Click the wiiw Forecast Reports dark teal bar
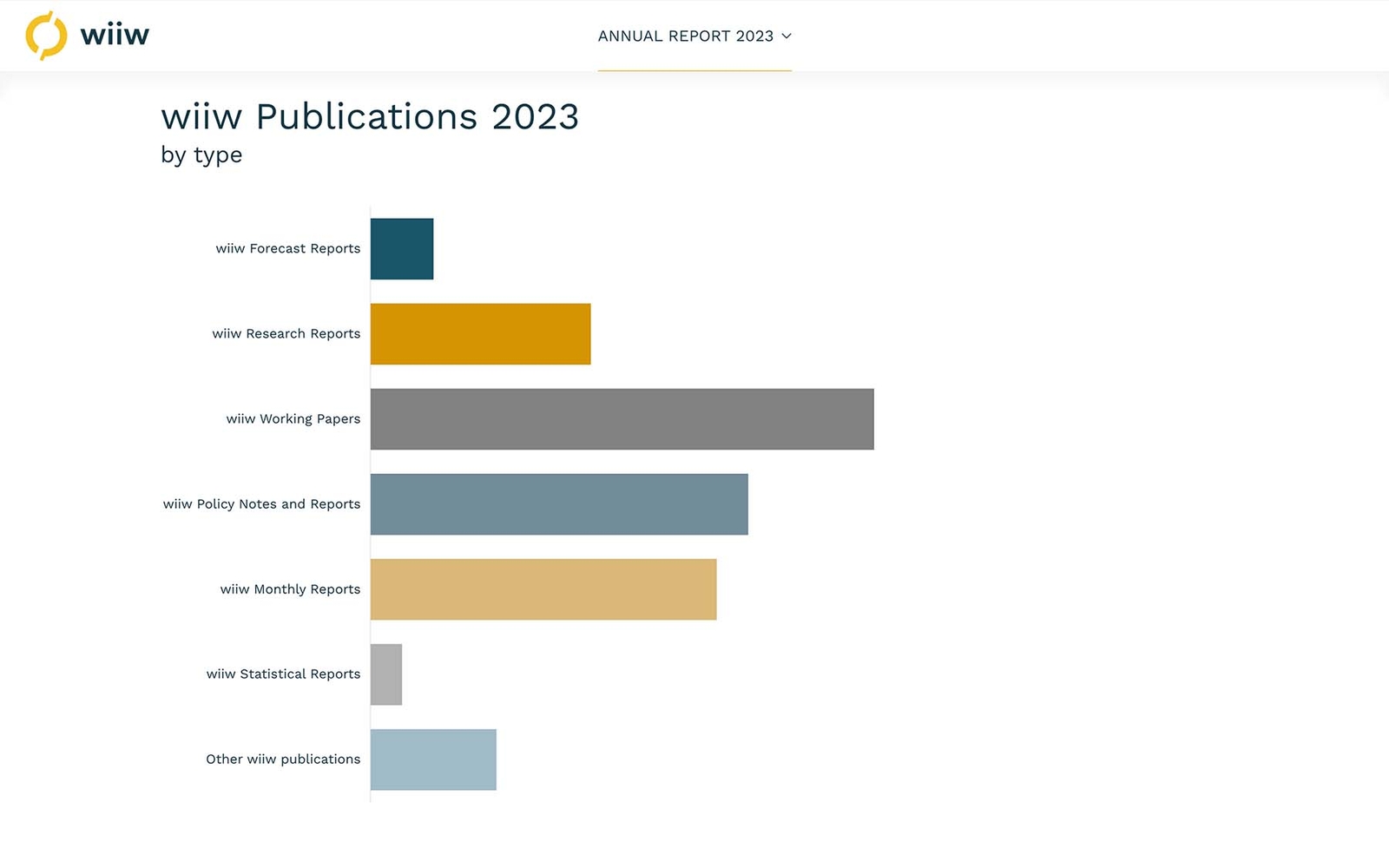 tap(402, 249)
